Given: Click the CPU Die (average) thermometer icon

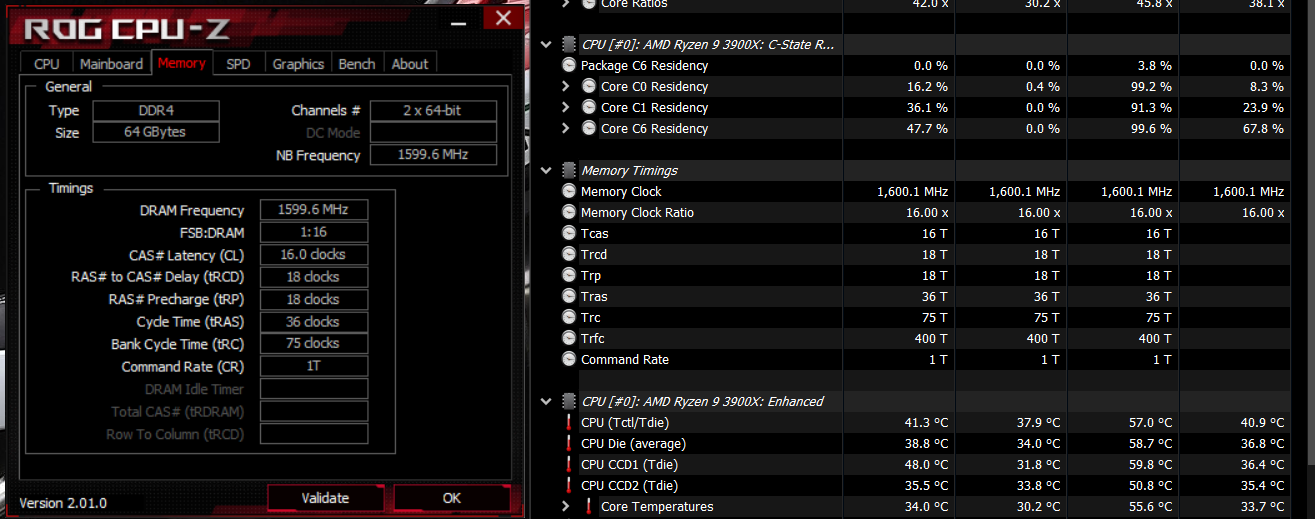Looking at the screenshot, I should 569,443.
